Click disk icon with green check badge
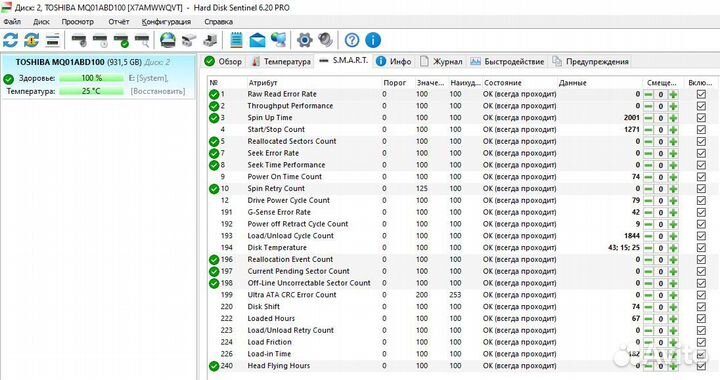The height and width of the screenshot is (380, 720). pos(121,40)
